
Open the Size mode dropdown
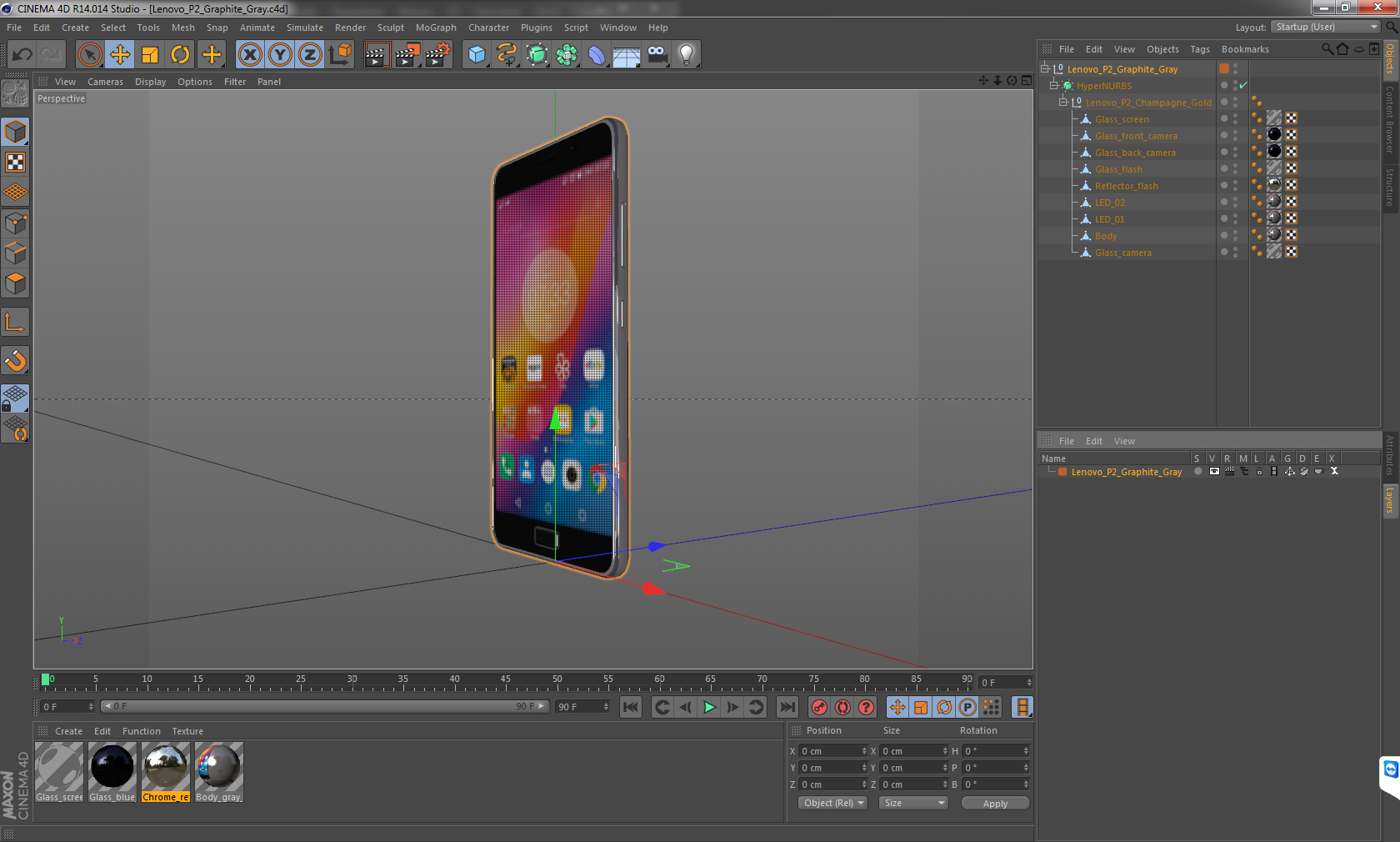(x=913, y=803)
